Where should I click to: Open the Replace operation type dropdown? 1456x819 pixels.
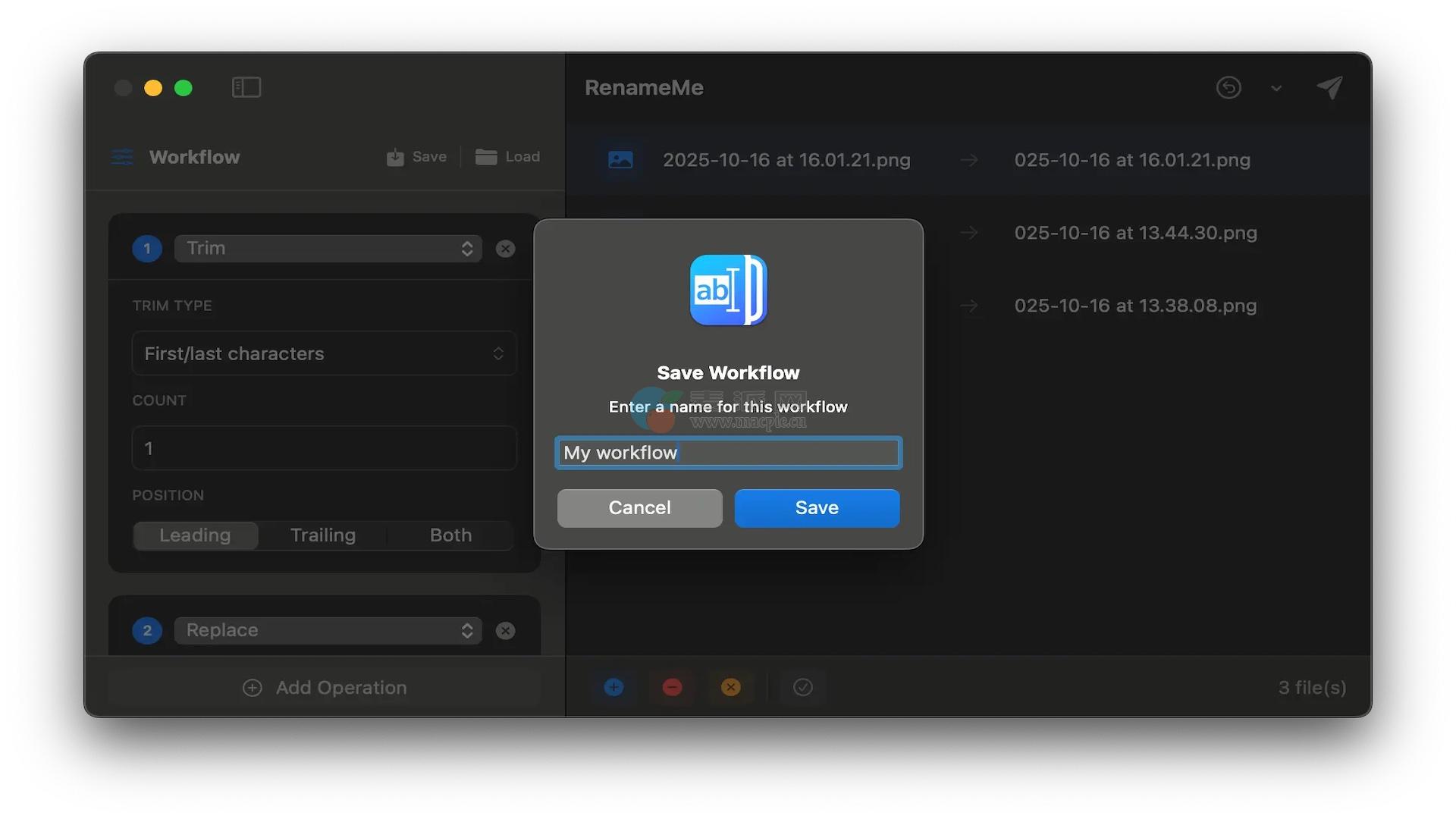click(328, 631)
